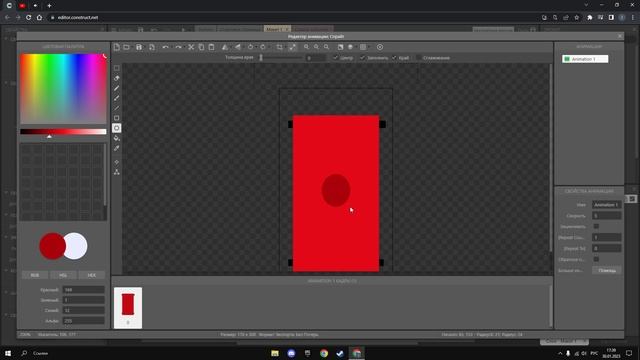Screen dimensions: 640x360
Task: Click the save image icon in the toolbar
Action: 139,47
